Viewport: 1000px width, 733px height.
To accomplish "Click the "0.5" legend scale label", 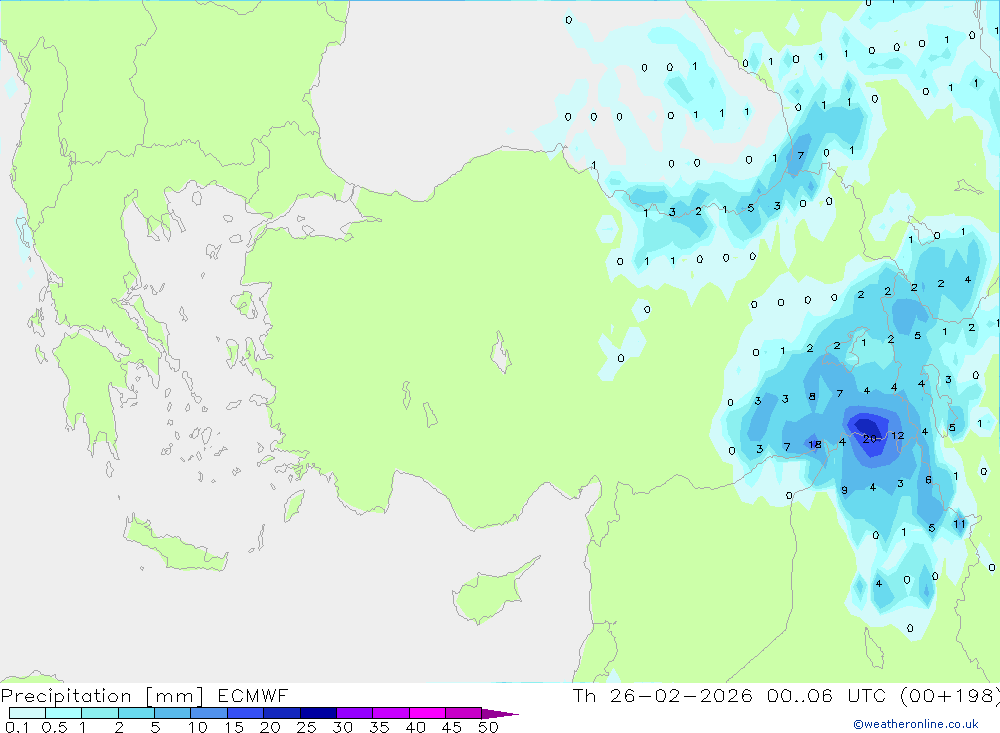I will click(54, 727).
